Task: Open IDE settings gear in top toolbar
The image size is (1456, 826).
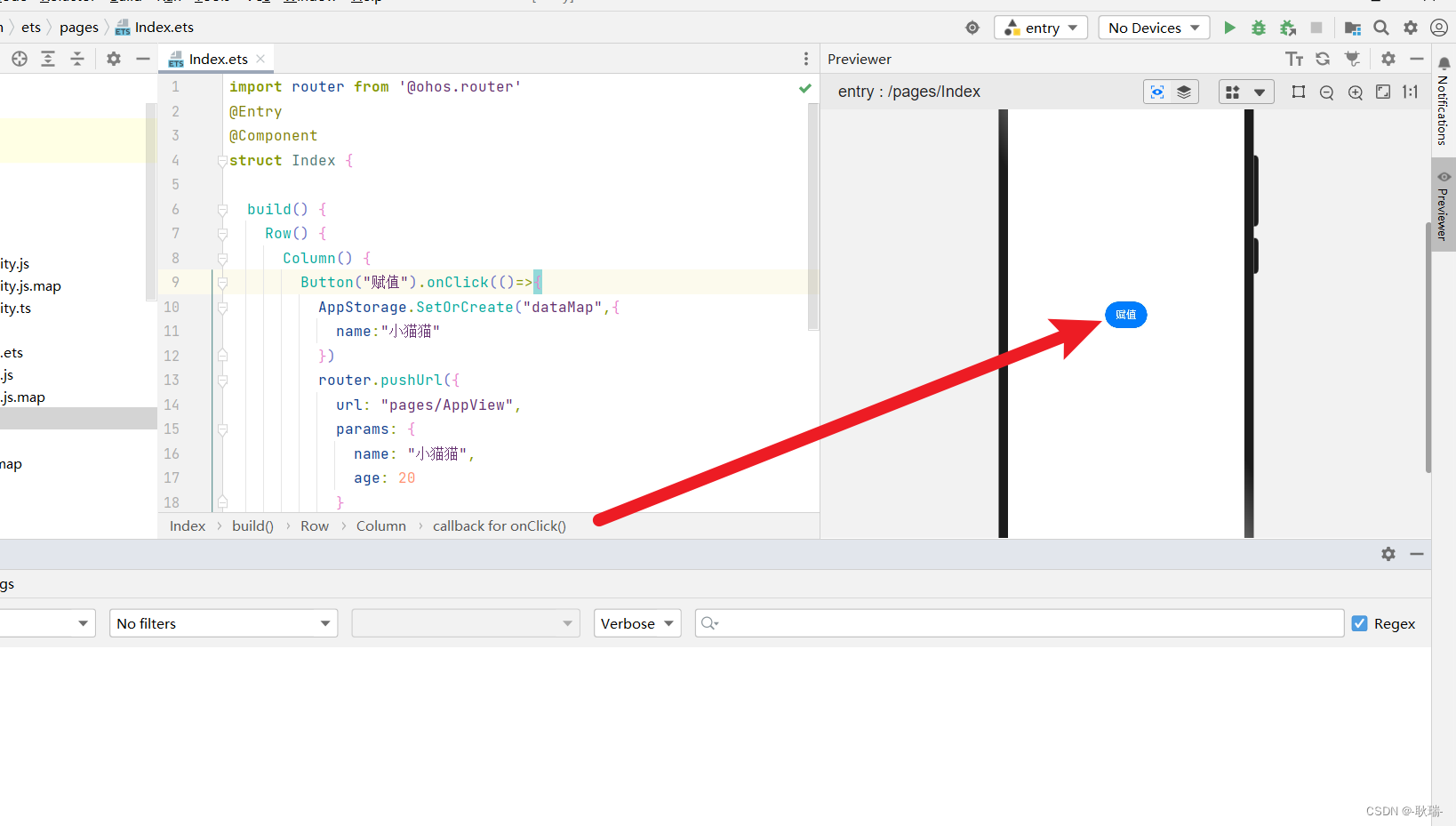Action: click(x=1411, y=28)
